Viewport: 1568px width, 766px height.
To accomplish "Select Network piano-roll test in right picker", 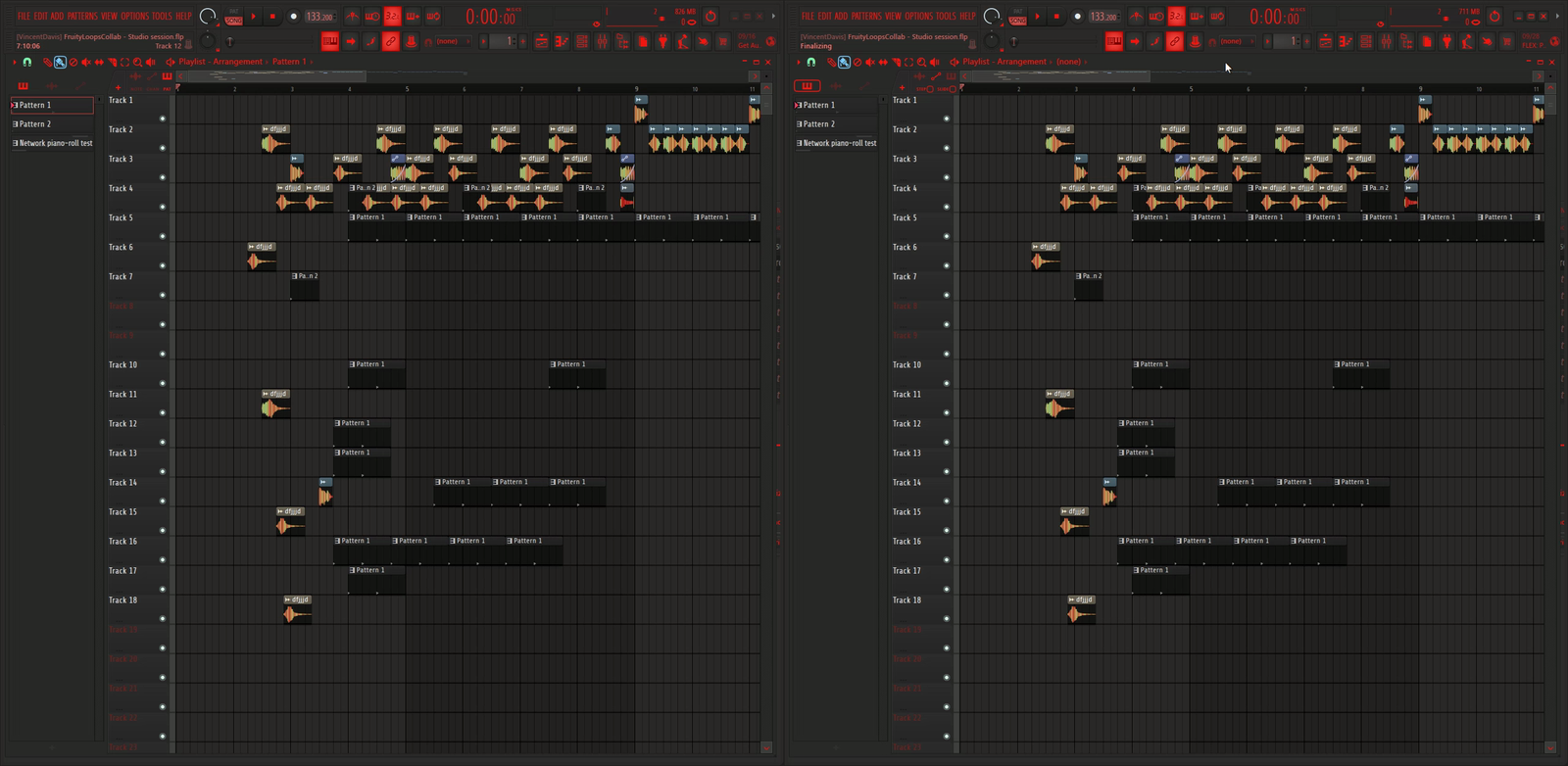I will pyautogui.click(x=836, y=143).
